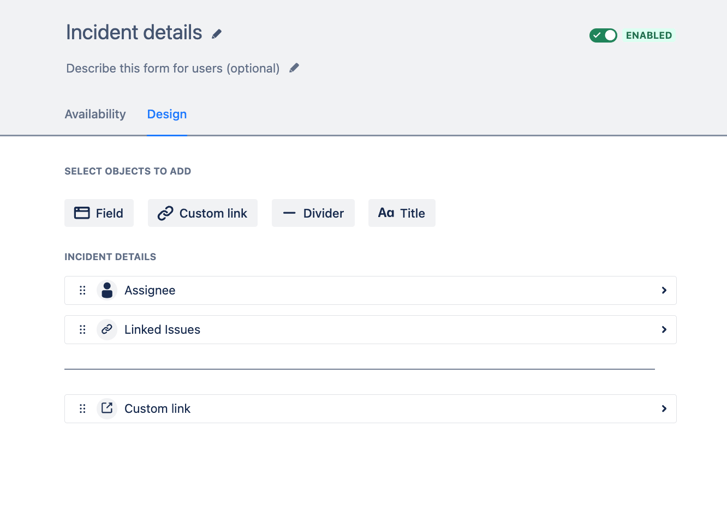This screenshot has height=505, width=727.
Task: Click the pencil icon next to form description
Action: point(294,68)
